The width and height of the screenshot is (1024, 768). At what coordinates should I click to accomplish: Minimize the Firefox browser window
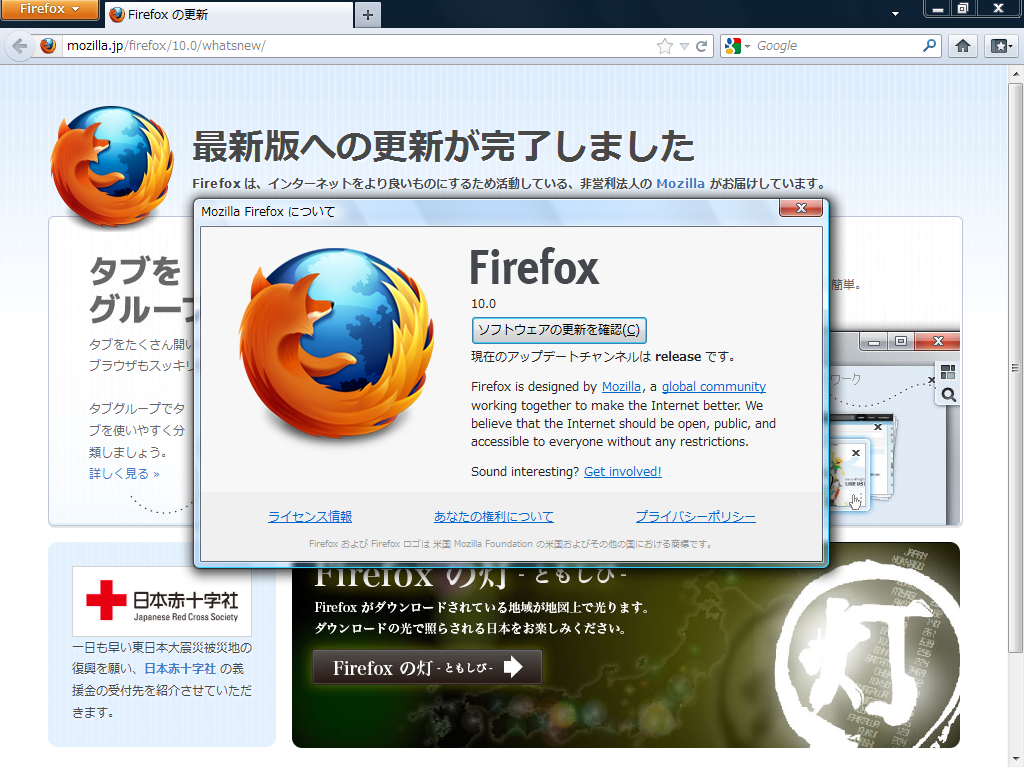pyautogui.click(x=938, y=8)
